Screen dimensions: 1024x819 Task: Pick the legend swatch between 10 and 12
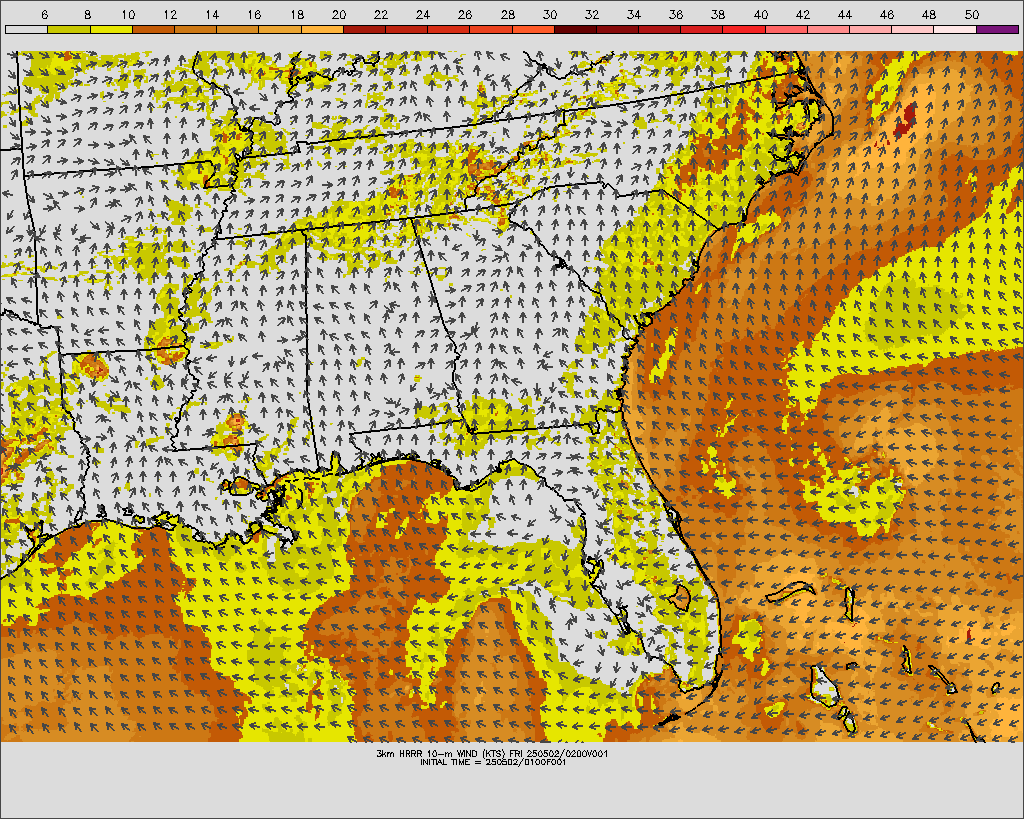(153, 29)
